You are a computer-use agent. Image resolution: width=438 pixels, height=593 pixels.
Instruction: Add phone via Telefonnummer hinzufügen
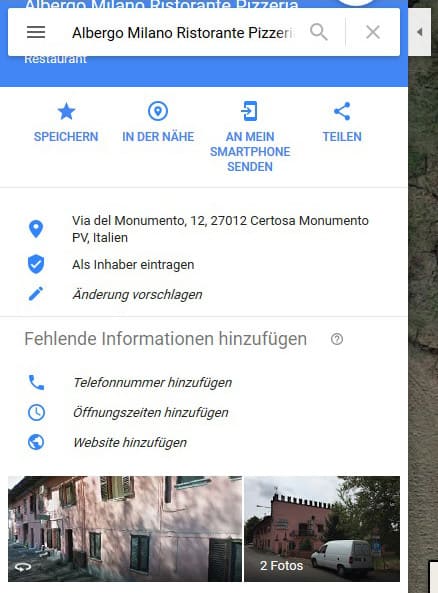(152, 382)
